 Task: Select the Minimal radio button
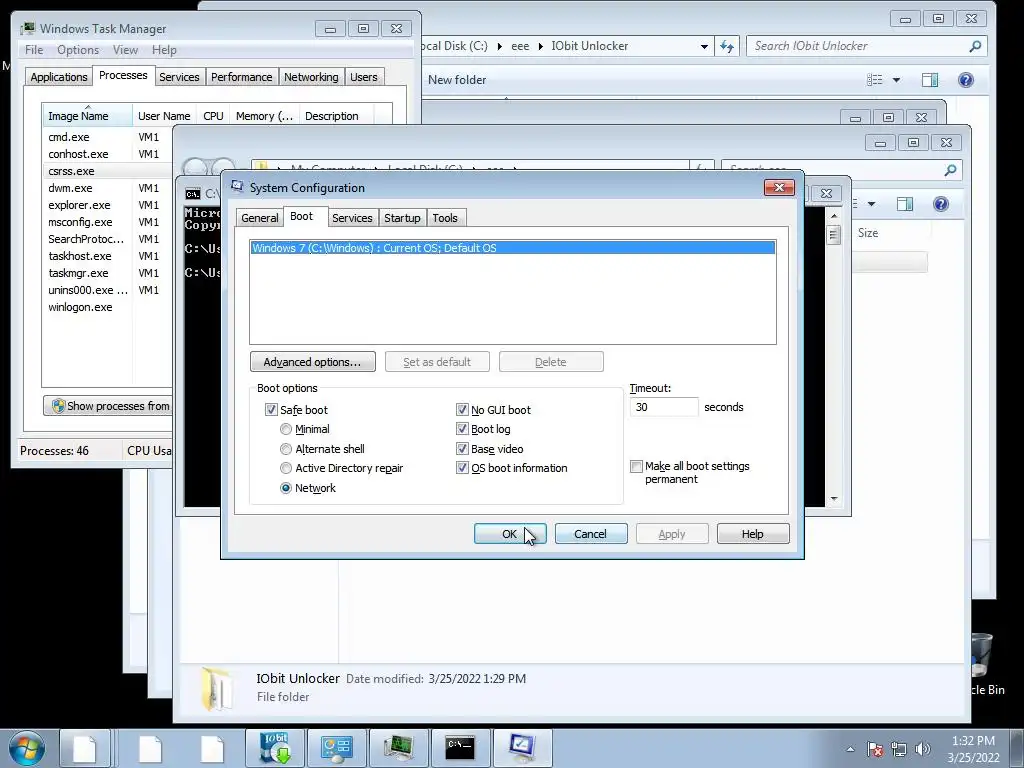[x=285, y=429]
